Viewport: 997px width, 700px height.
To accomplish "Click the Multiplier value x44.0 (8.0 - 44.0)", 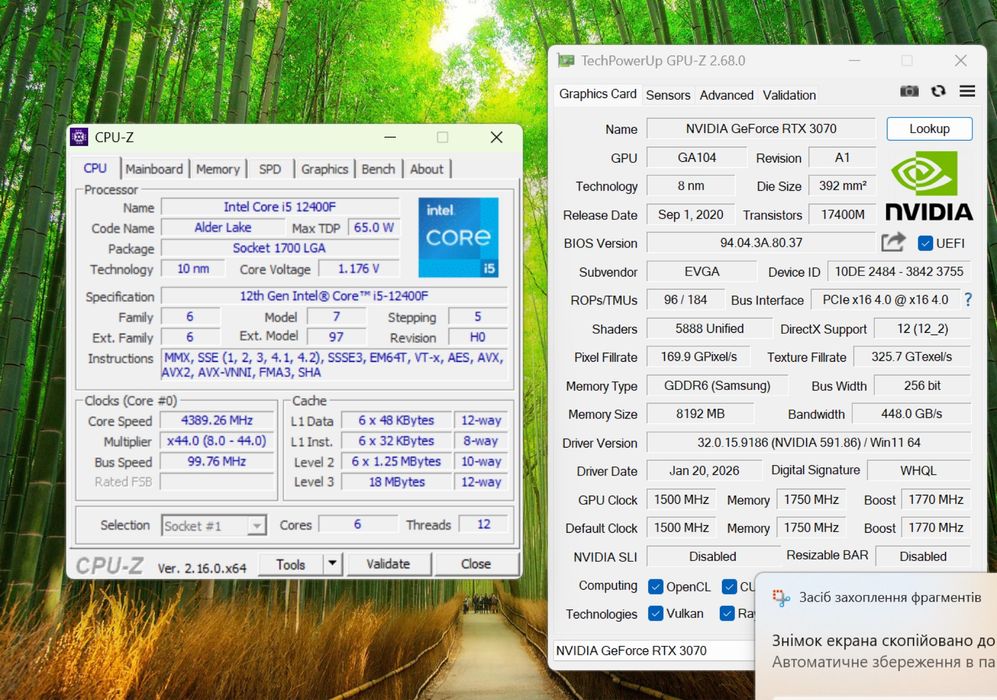I will 217,441.
